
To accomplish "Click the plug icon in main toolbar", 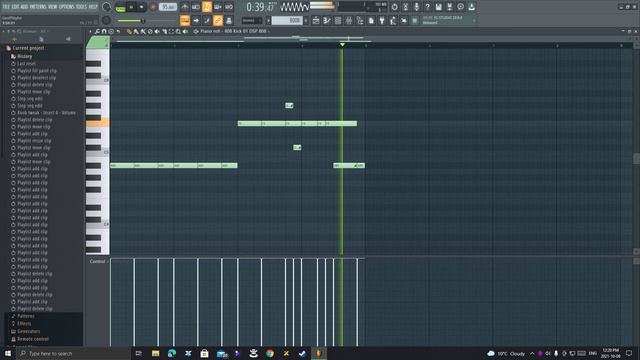I will pyautogui.click(x=382, y=20).
